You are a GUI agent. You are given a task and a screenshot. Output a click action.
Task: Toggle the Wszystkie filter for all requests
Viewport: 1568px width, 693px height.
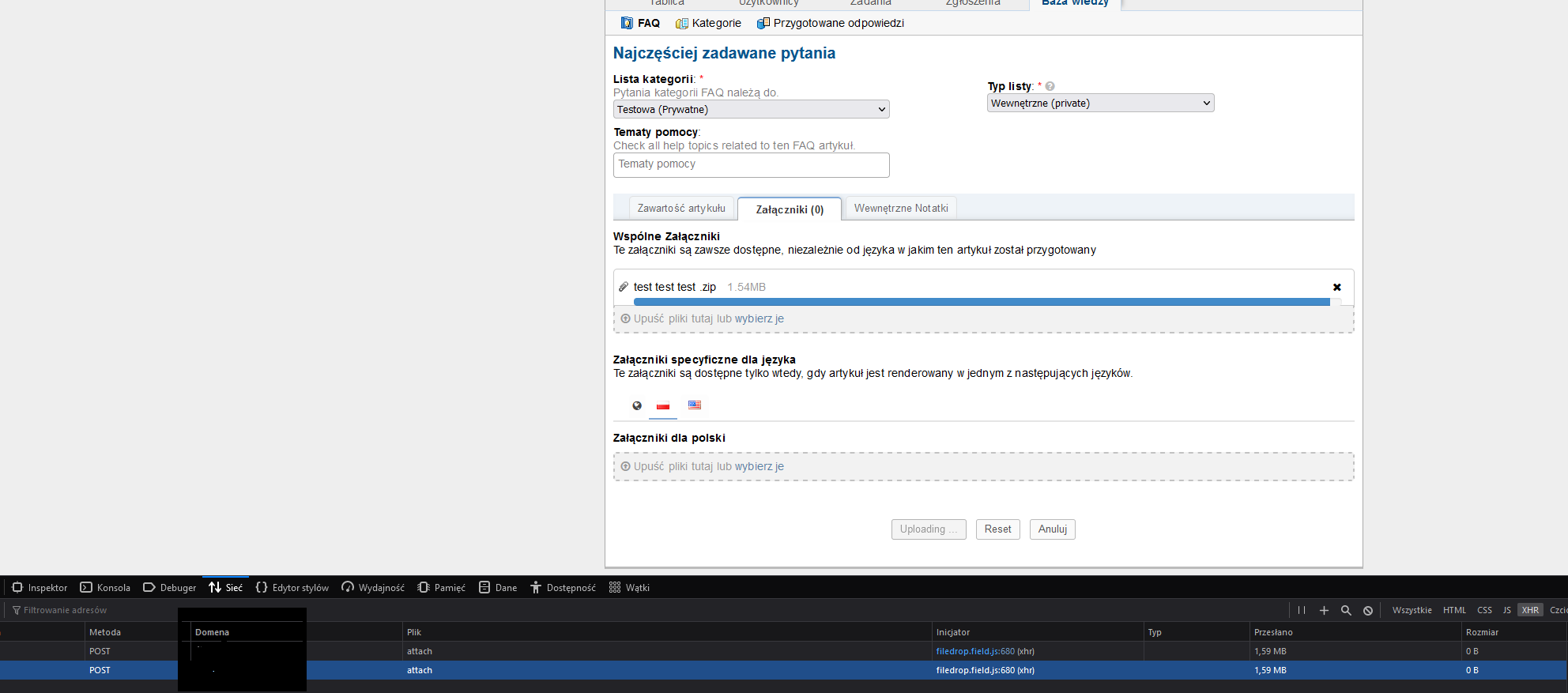pos(1412,610)
